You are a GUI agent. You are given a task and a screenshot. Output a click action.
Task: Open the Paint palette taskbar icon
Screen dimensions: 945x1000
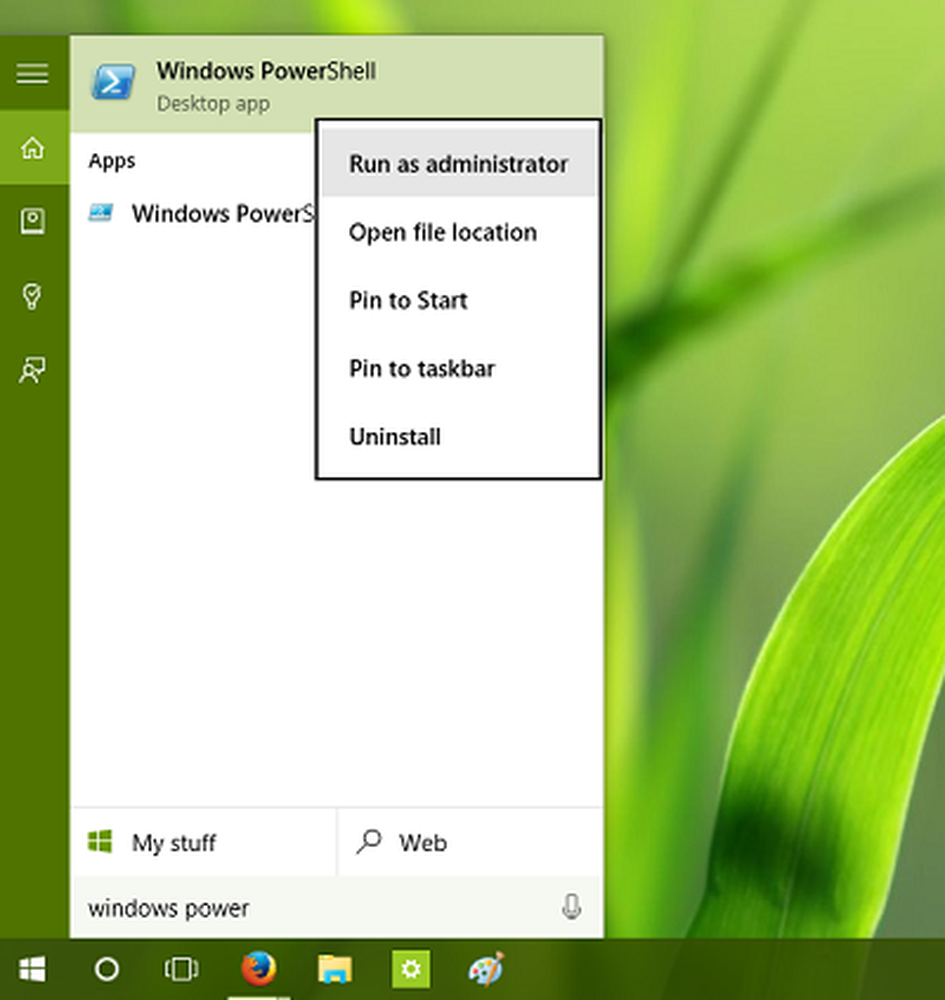tap(487, 969)
